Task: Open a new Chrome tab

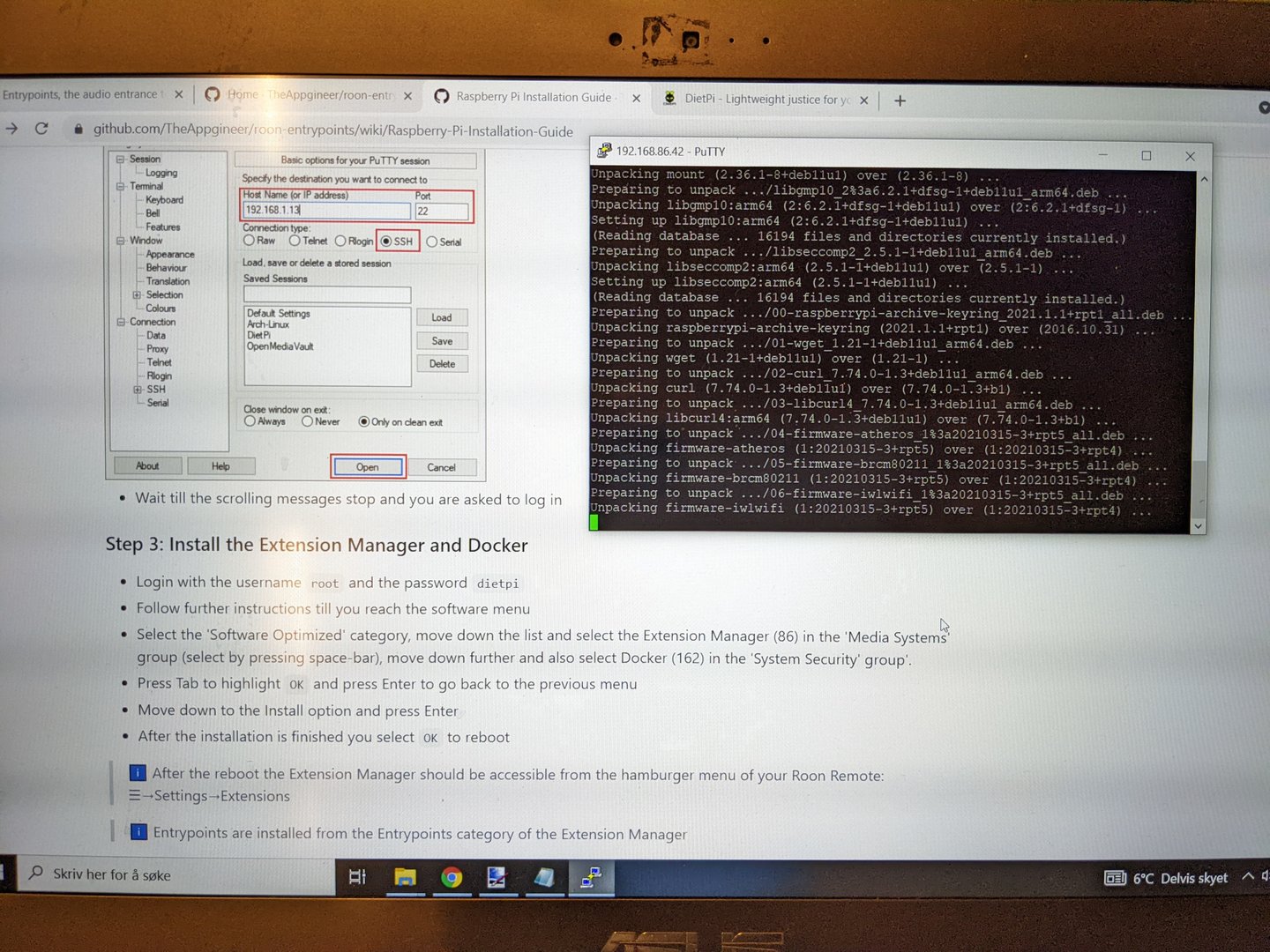Action: (900, 100)
